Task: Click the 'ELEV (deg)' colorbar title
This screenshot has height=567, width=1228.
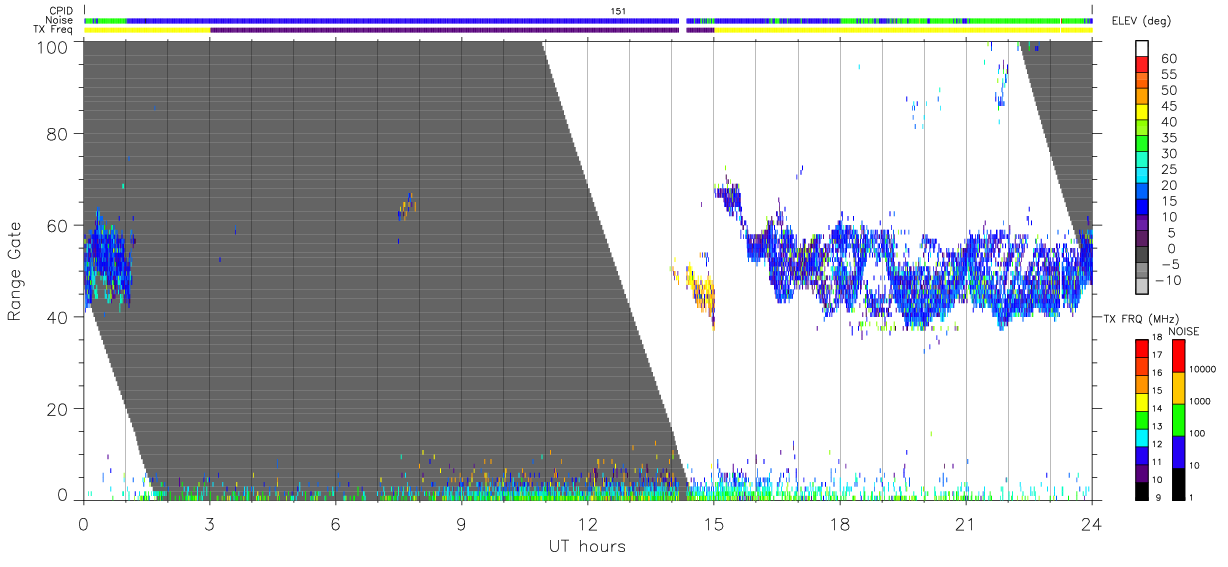Action: click(1143, 20)
